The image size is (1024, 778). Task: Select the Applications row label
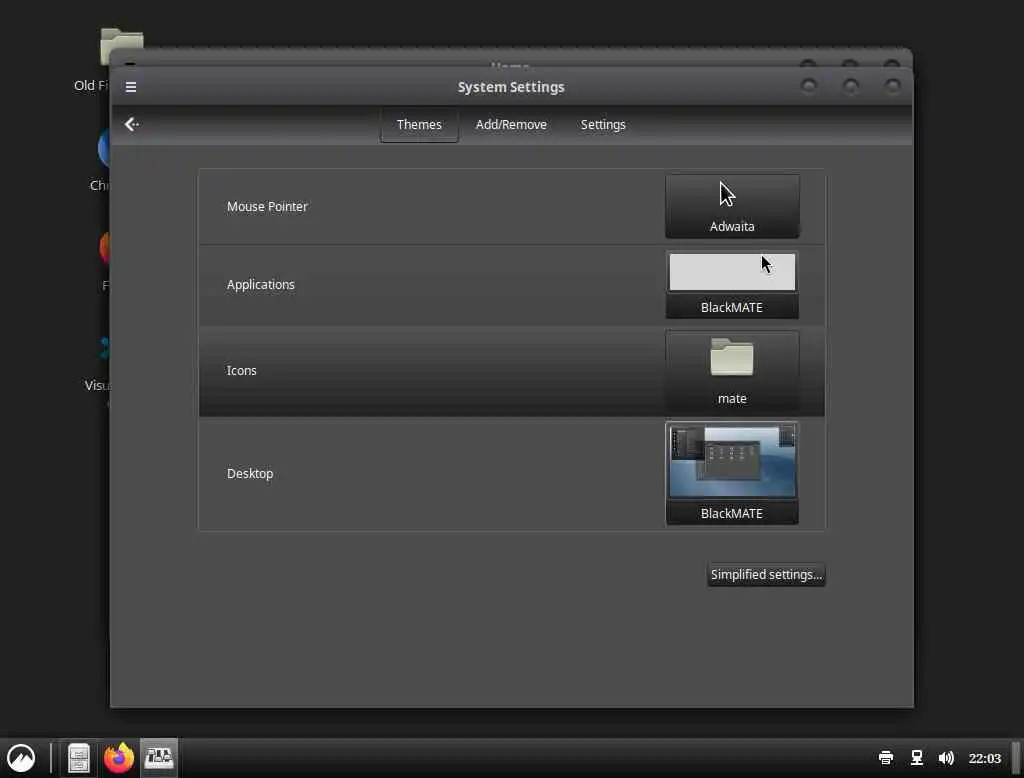coord(261,285)
